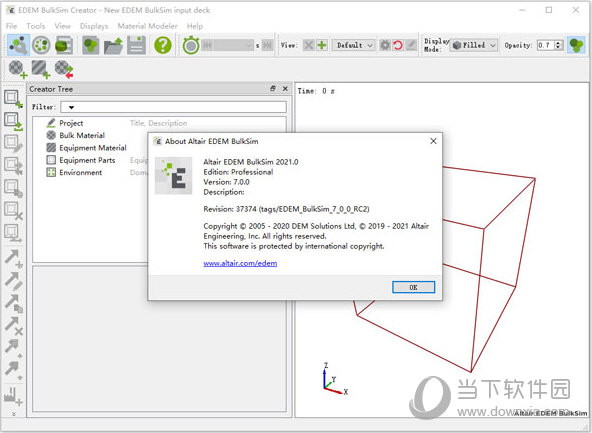The image size is (592, 433).
Task: Float the Creator Tree panel
Action: coord(273,89)
